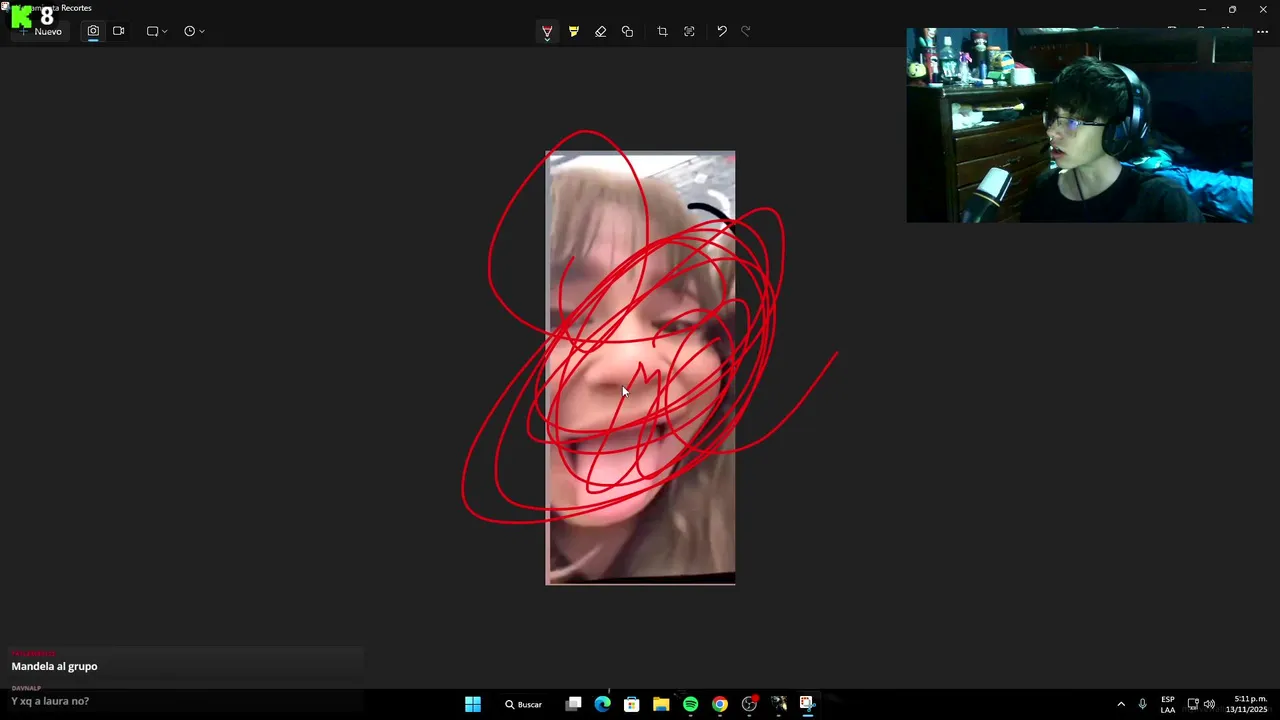The width and height of the screenshot is (1280, 720).
Task: Focus the Snipping Tool taskbar icon
Action: 807,704
